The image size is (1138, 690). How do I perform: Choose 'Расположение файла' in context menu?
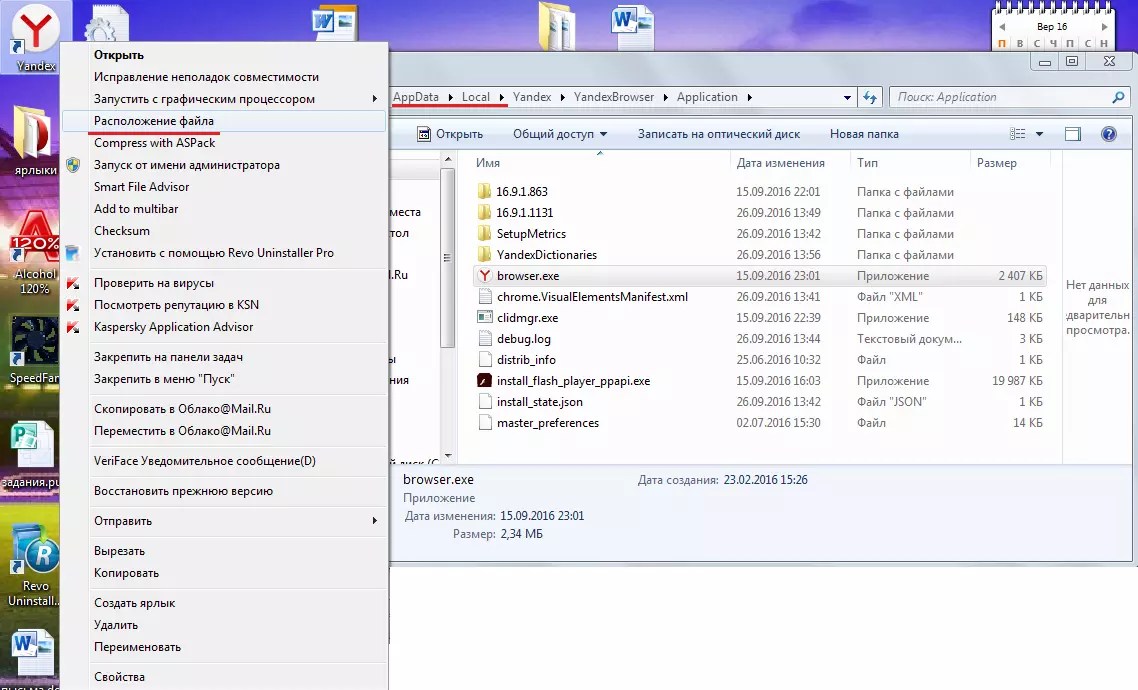point(154,121)
